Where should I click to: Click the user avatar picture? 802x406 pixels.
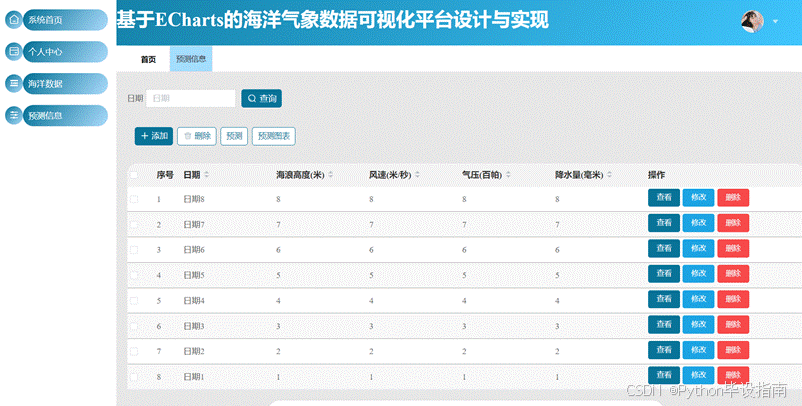click(x=752, y=21)
